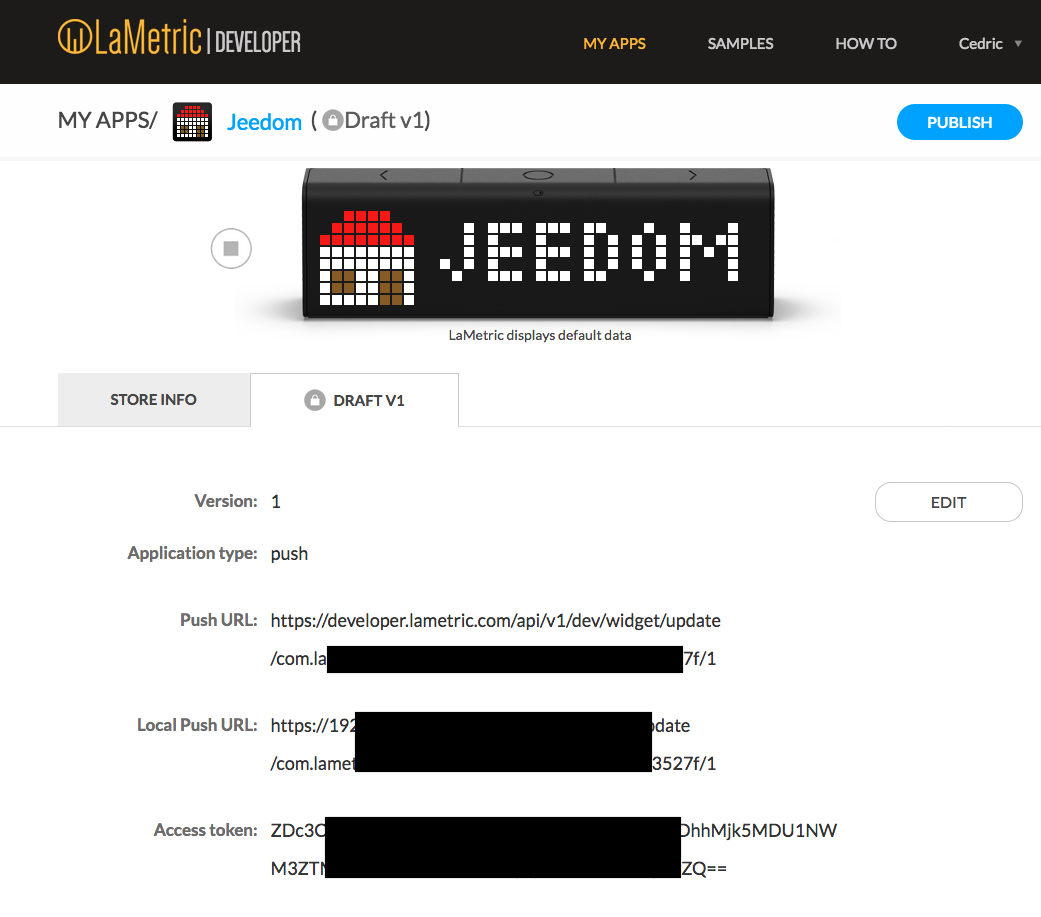Click the PUBLISH button
This screenshot has height=917, width=1041.
click(x=959, y=122)
